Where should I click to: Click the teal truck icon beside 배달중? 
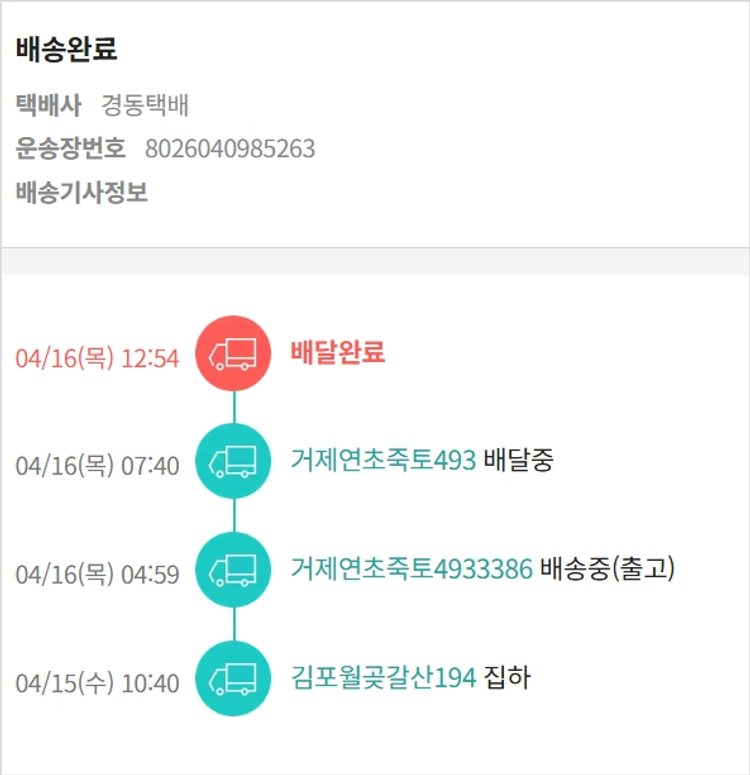[233, 461]
